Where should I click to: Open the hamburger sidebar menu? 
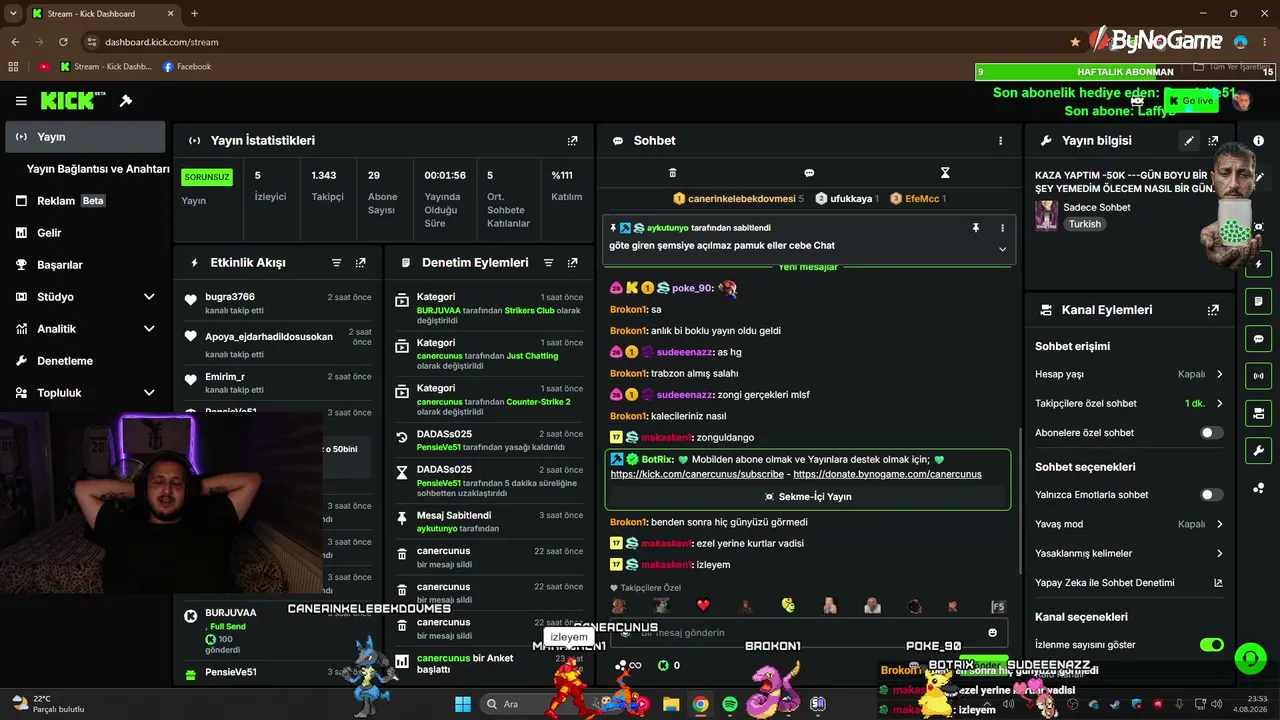point(21,101)
